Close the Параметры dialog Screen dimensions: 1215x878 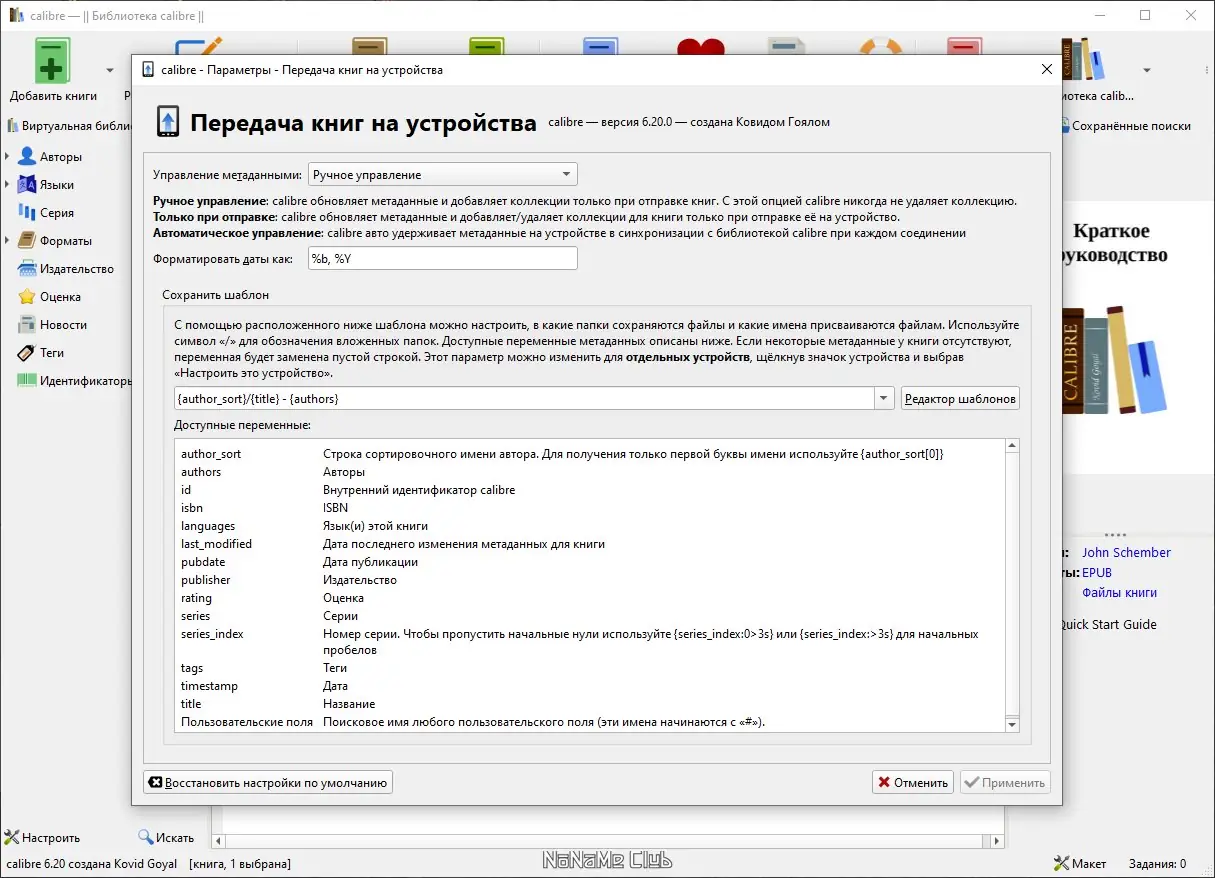(x=1046, y=70)
